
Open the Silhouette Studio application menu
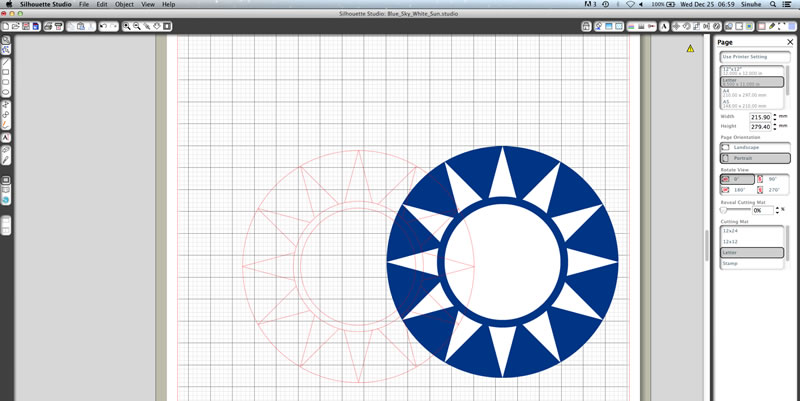point(46,4)
